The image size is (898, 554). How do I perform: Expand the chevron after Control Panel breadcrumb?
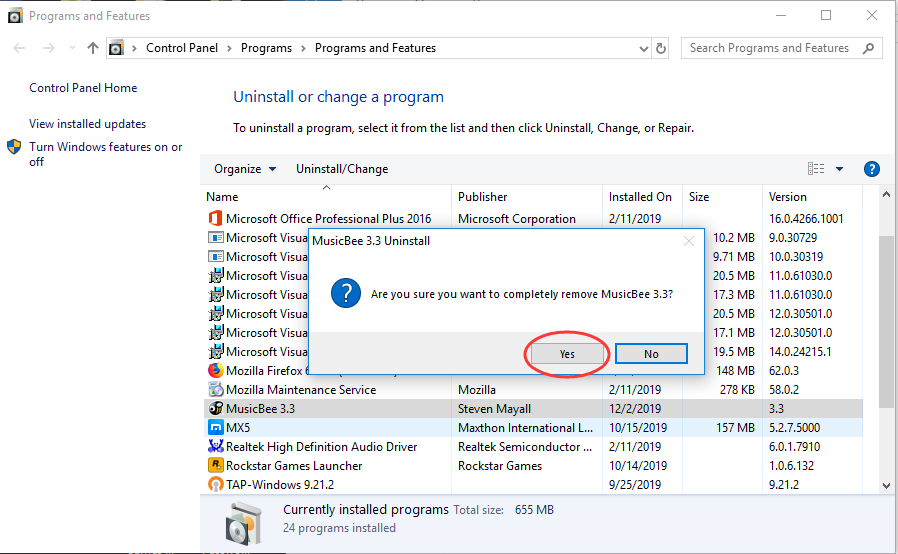click(229, 48)
